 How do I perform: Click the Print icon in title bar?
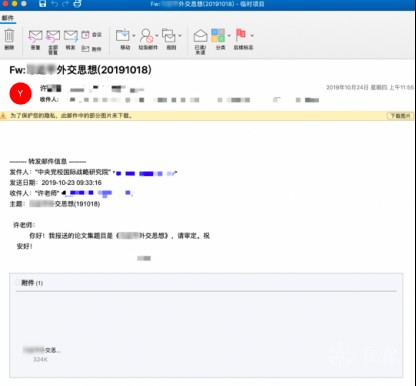coord(77,4)
